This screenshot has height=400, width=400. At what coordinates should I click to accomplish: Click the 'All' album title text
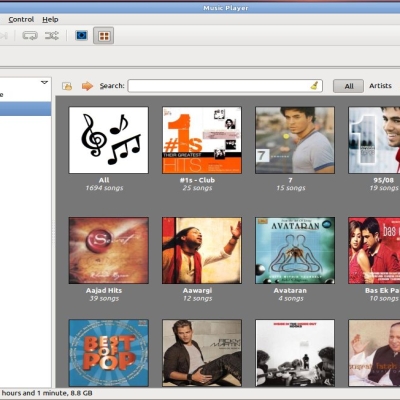[104, 180]
